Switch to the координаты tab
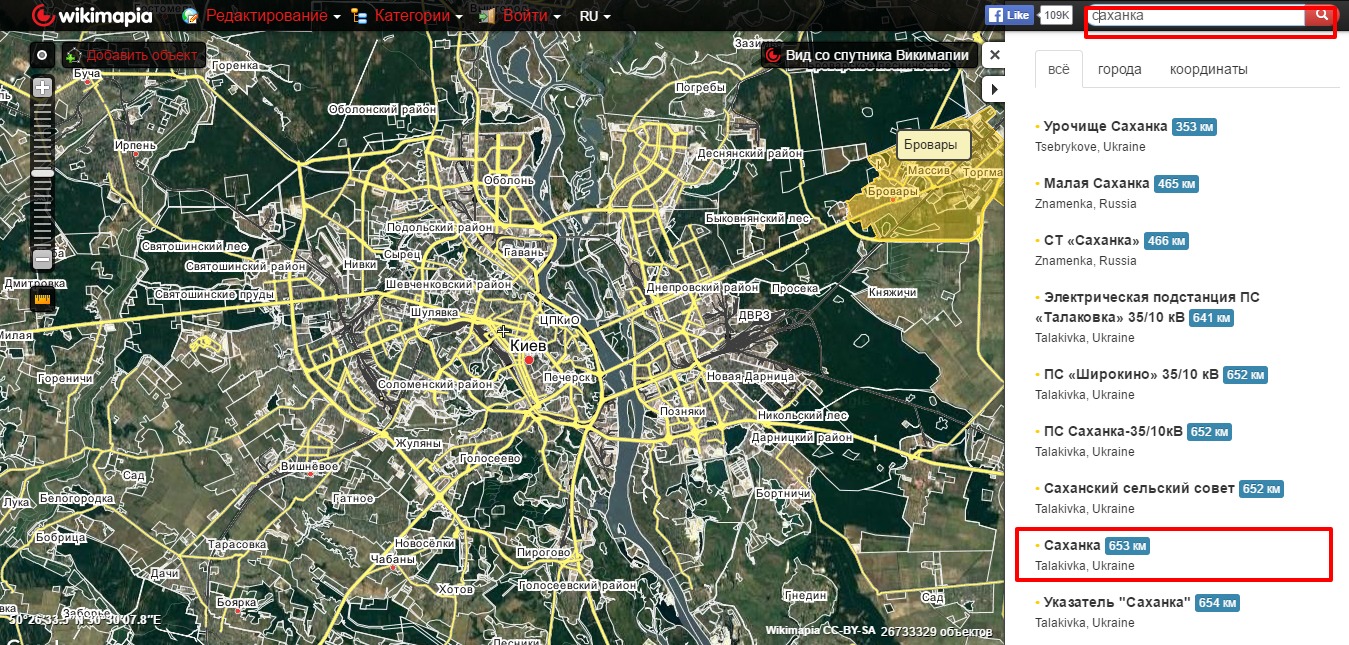 click(1209, 70)
